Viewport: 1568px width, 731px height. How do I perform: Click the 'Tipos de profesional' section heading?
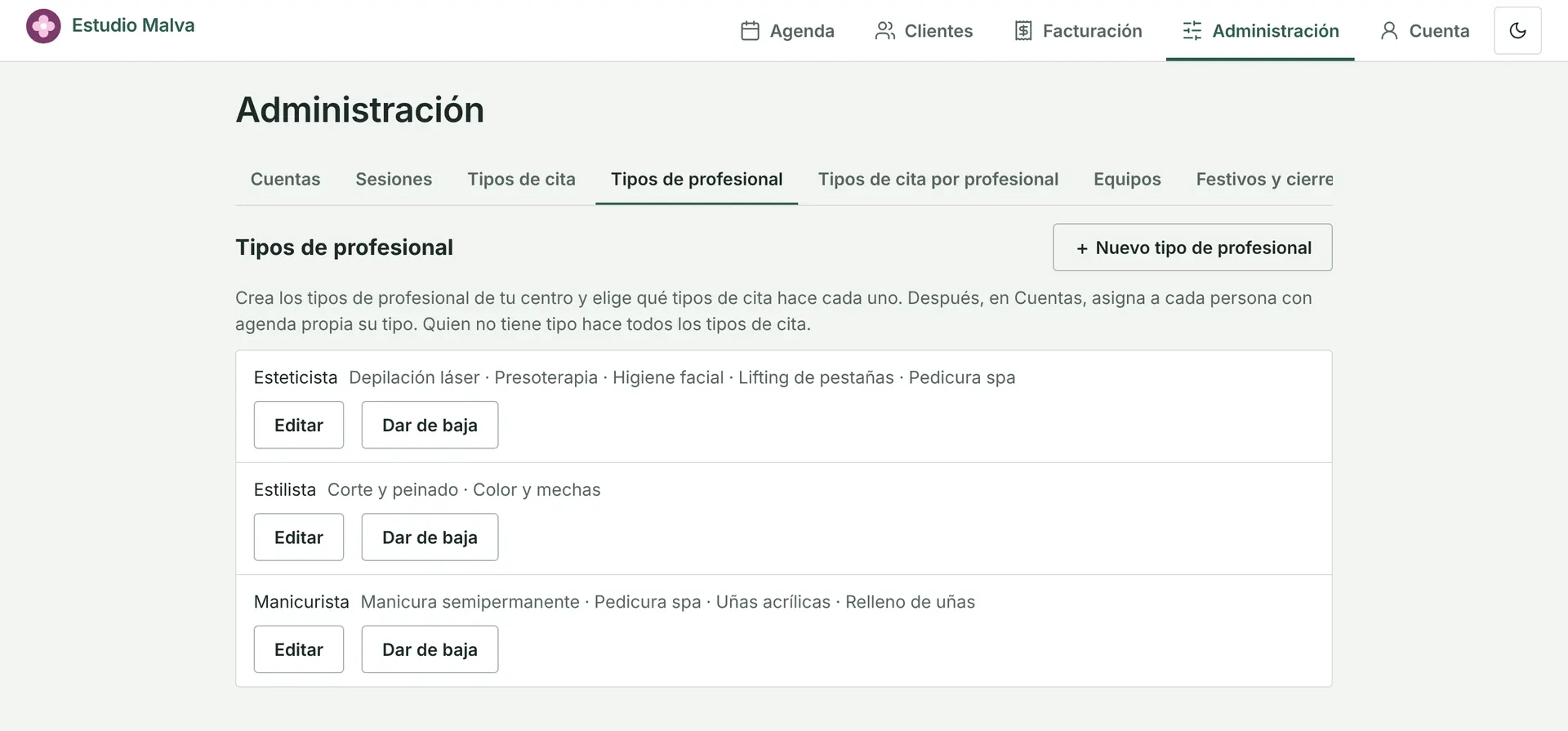[x=344, y=247]
